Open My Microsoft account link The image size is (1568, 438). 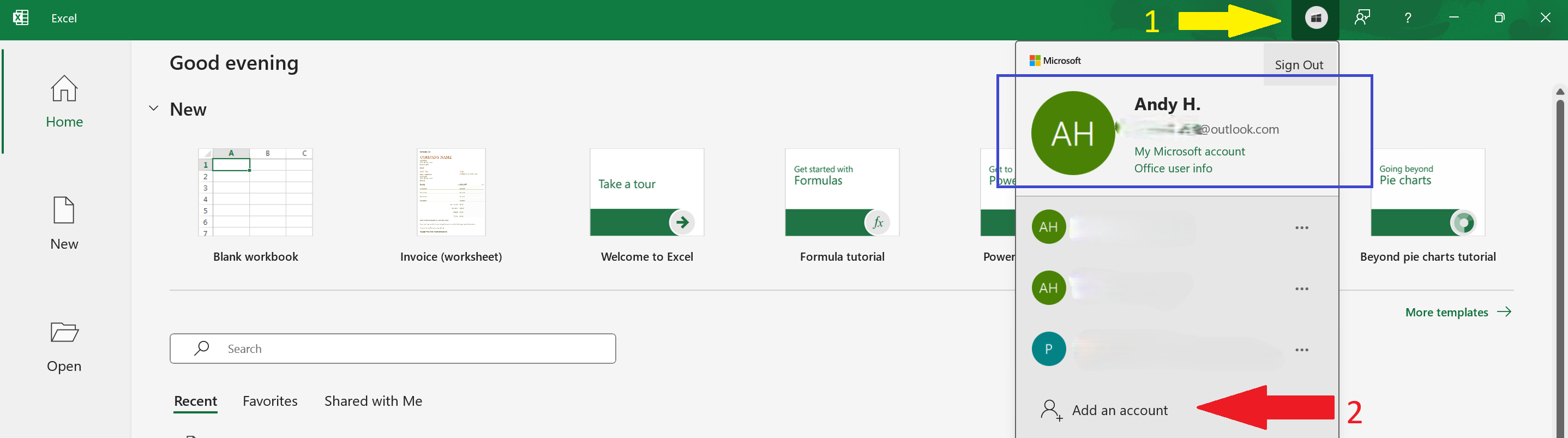tap(1189, 151)
